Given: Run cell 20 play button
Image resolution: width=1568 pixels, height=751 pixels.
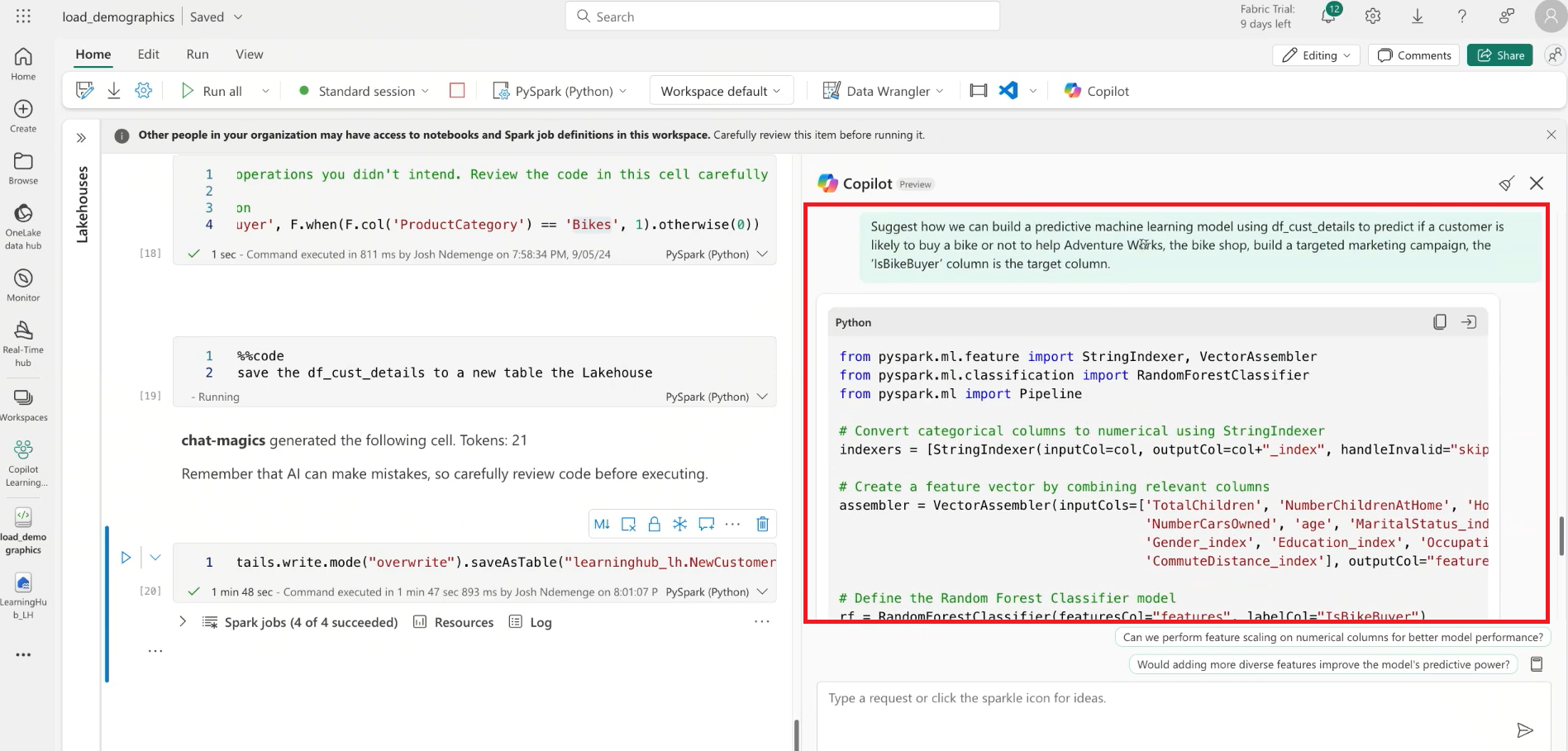Looking at the screenshot, I should click(126, 558).
